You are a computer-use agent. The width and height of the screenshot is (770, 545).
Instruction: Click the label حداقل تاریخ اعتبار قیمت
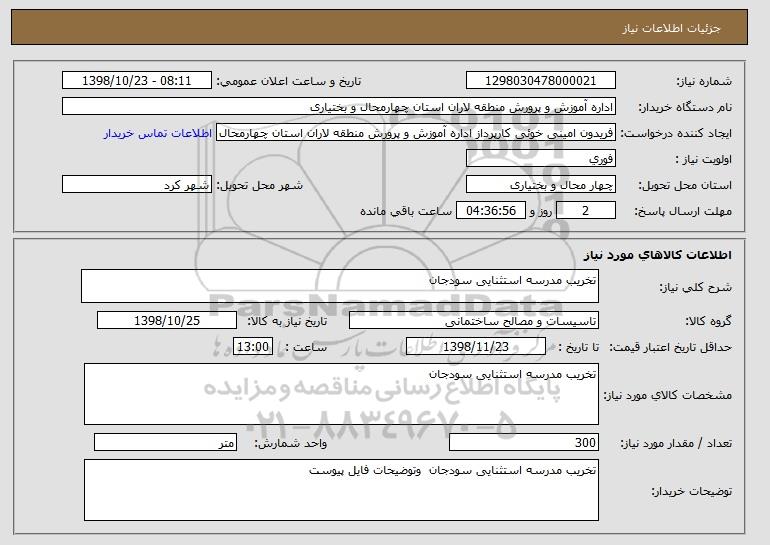point(671,347)
